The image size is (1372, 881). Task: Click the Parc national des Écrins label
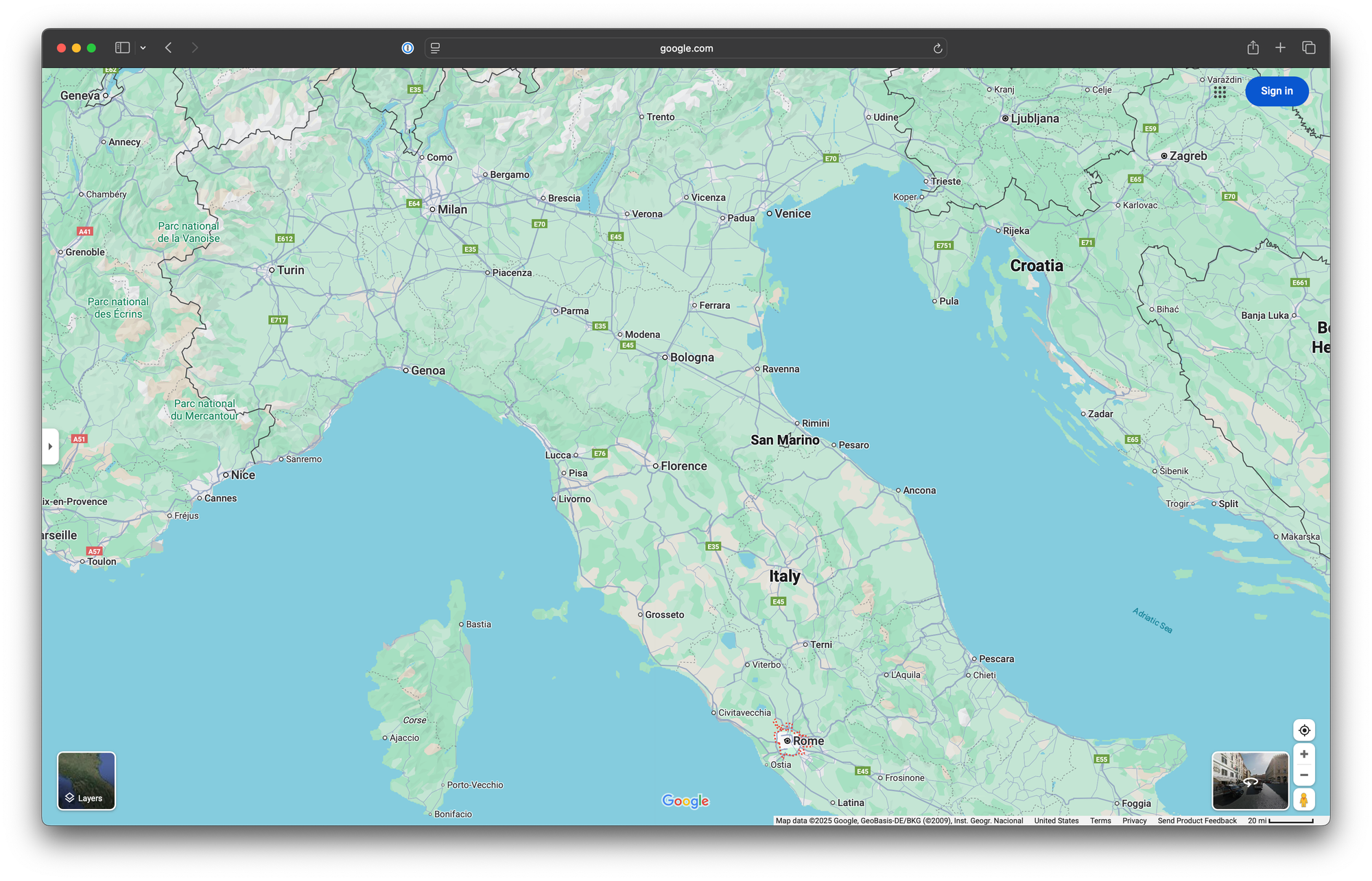pos(118,308)
